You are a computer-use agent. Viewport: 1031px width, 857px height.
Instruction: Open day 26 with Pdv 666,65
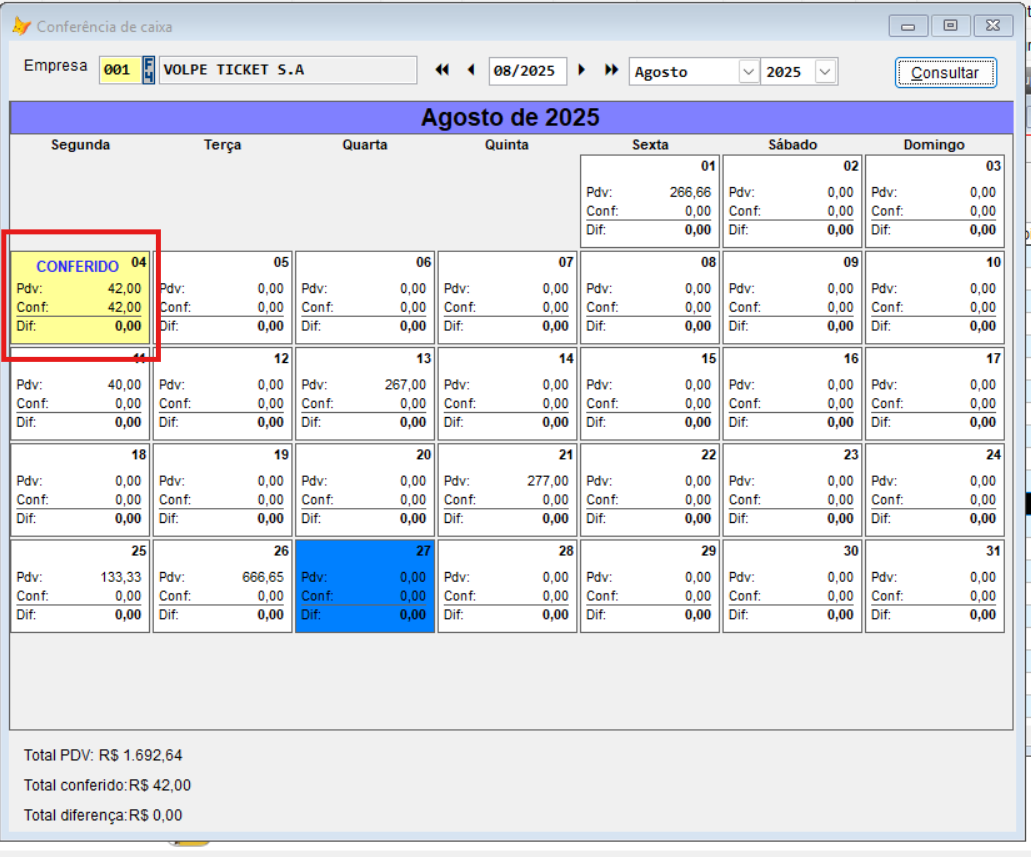pyautogui.click(x=223, y=586)
